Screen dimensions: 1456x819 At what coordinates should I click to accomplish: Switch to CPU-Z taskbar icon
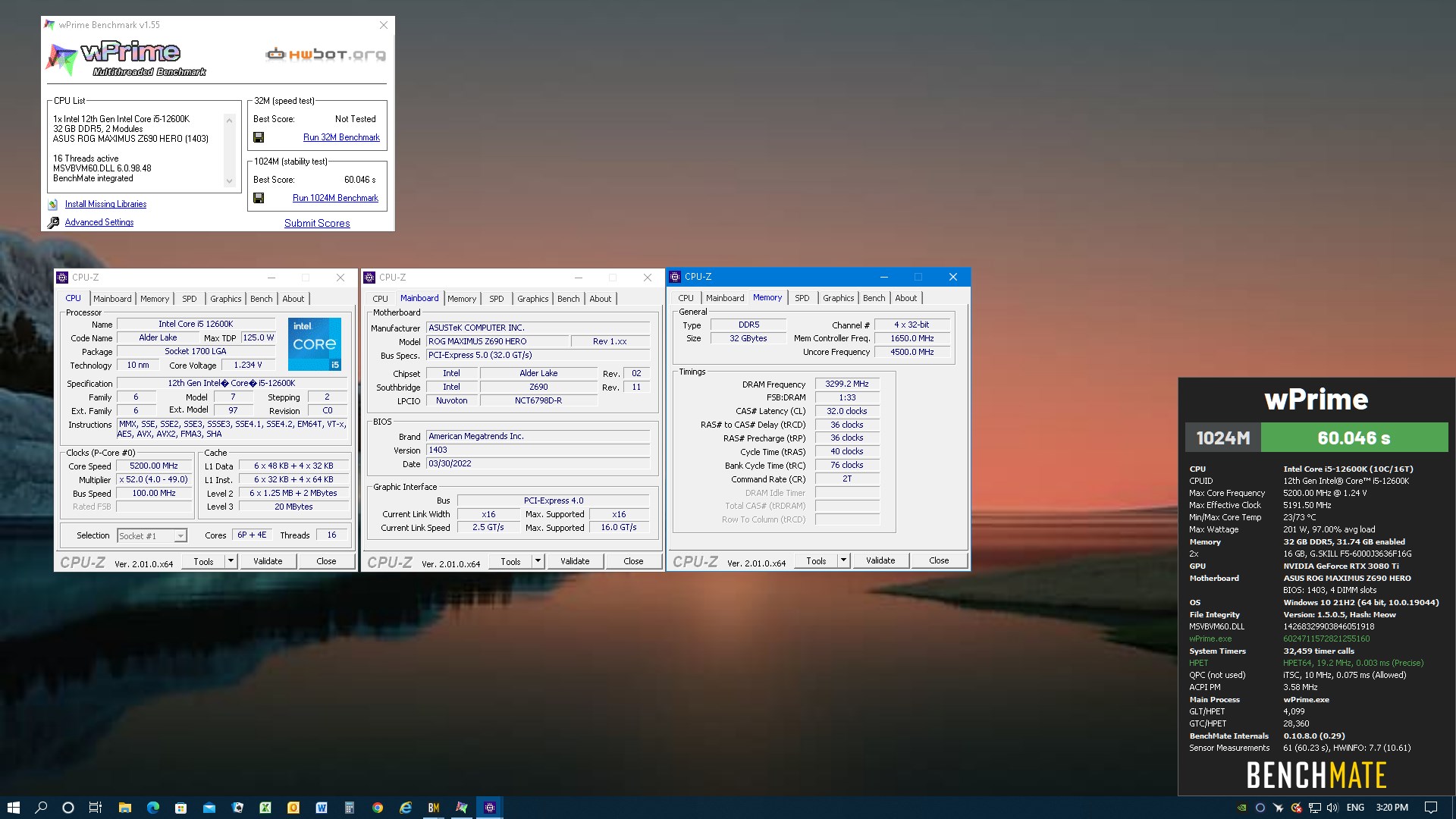pyautogui.click(x=490, y=808)
